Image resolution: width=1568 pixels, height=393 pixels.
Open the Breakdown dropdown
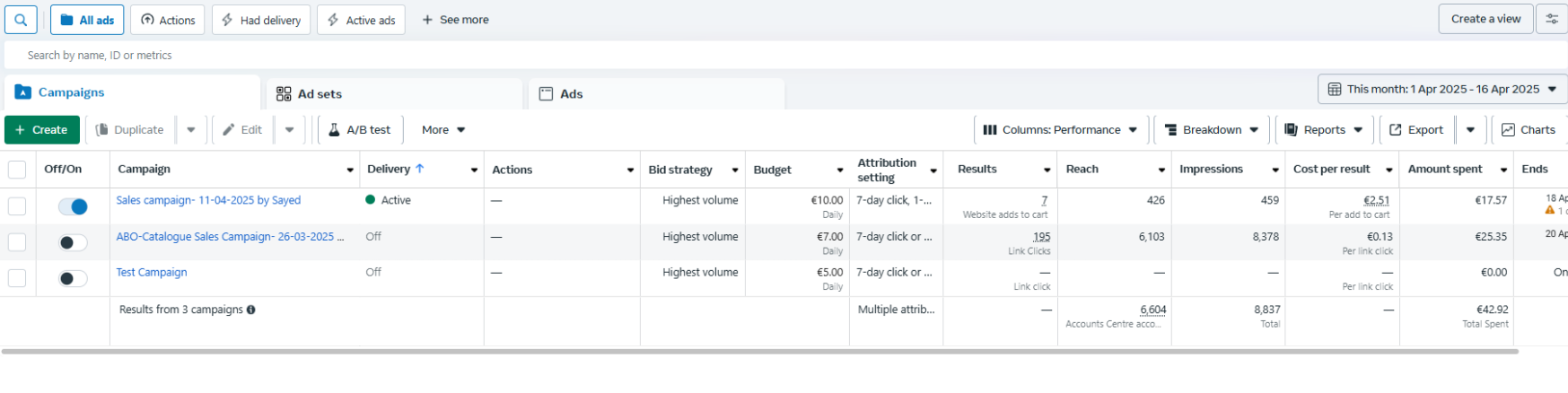pos(1211,130)
